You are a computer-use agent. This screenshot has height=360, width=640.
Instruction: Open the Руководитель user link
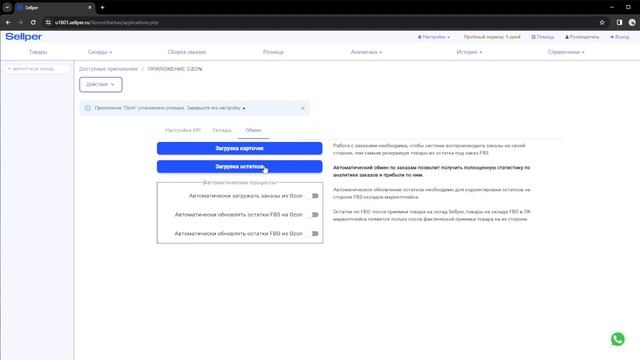[582, 37]
